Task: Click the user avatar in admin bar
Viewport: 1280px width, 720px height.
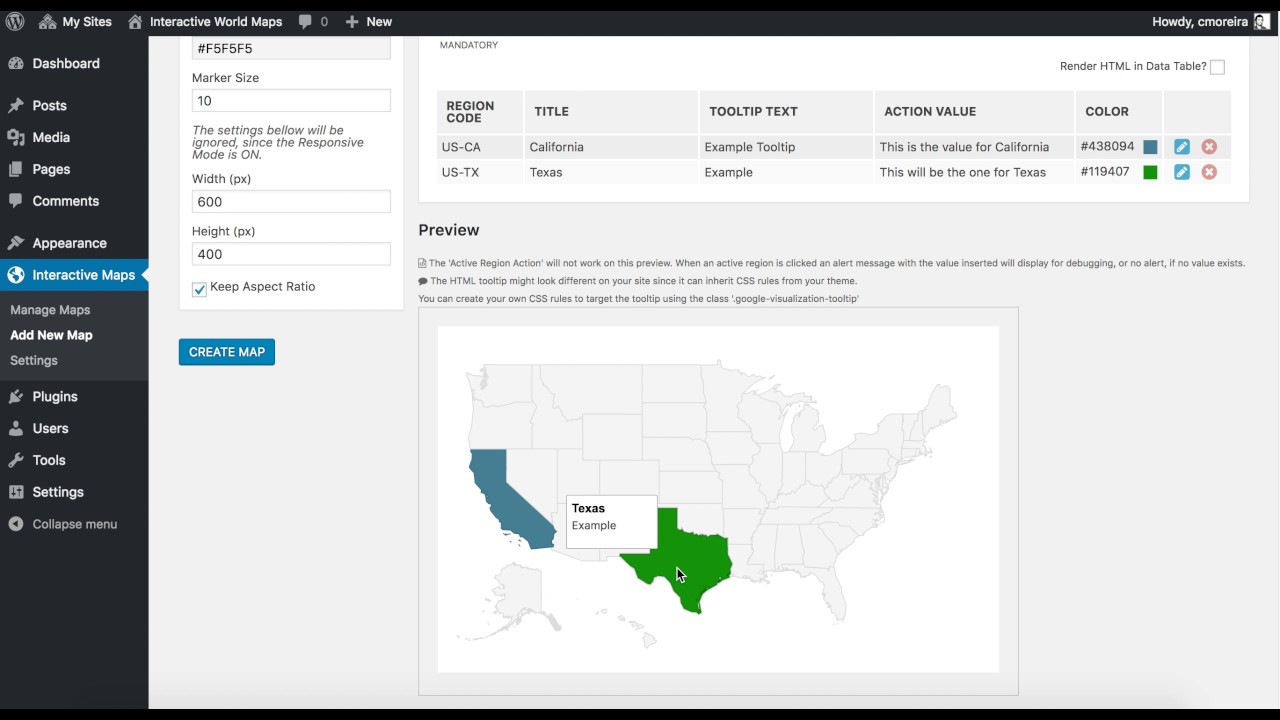Action: coord(1262,21)
